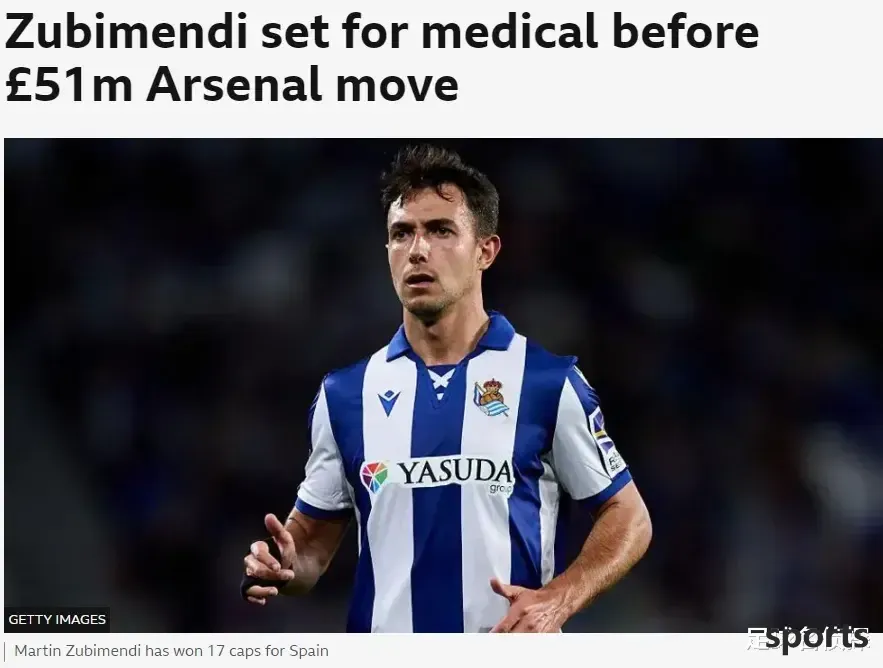883x668 pixels.
Task: Select the word 'Arsenal' in the headline
Action: tap(234, 84)
